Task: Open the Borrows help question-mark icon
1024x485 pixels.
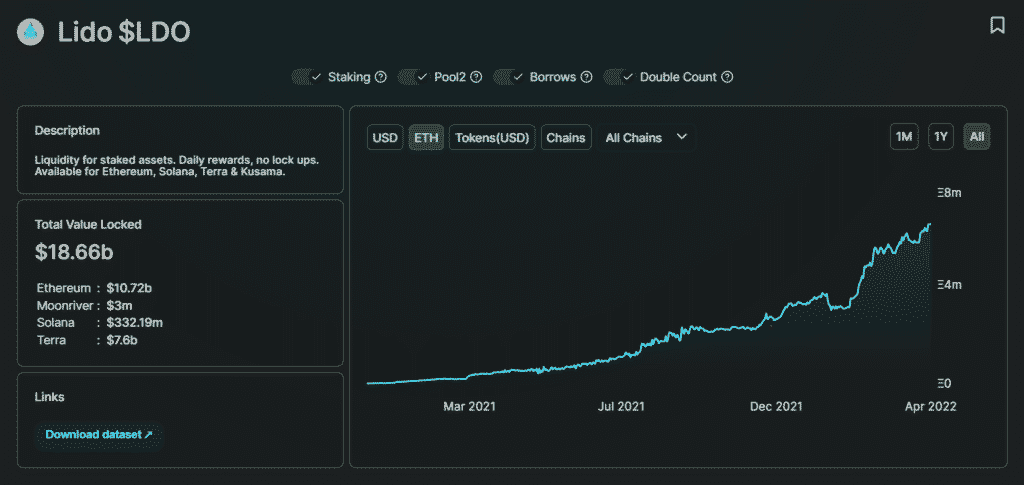Action: (x=586, y=77)
